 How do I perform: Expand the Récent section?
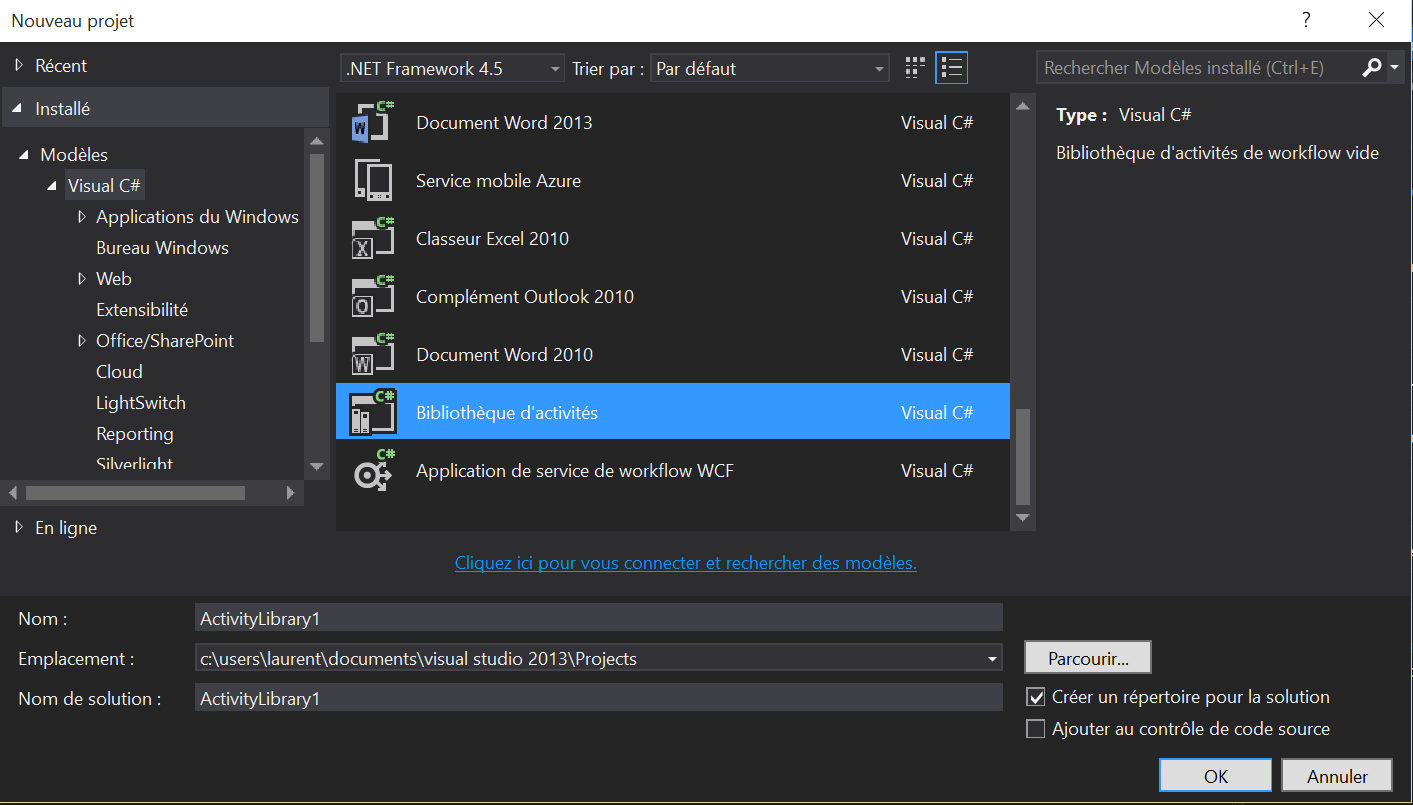click(x=18, y=66)
